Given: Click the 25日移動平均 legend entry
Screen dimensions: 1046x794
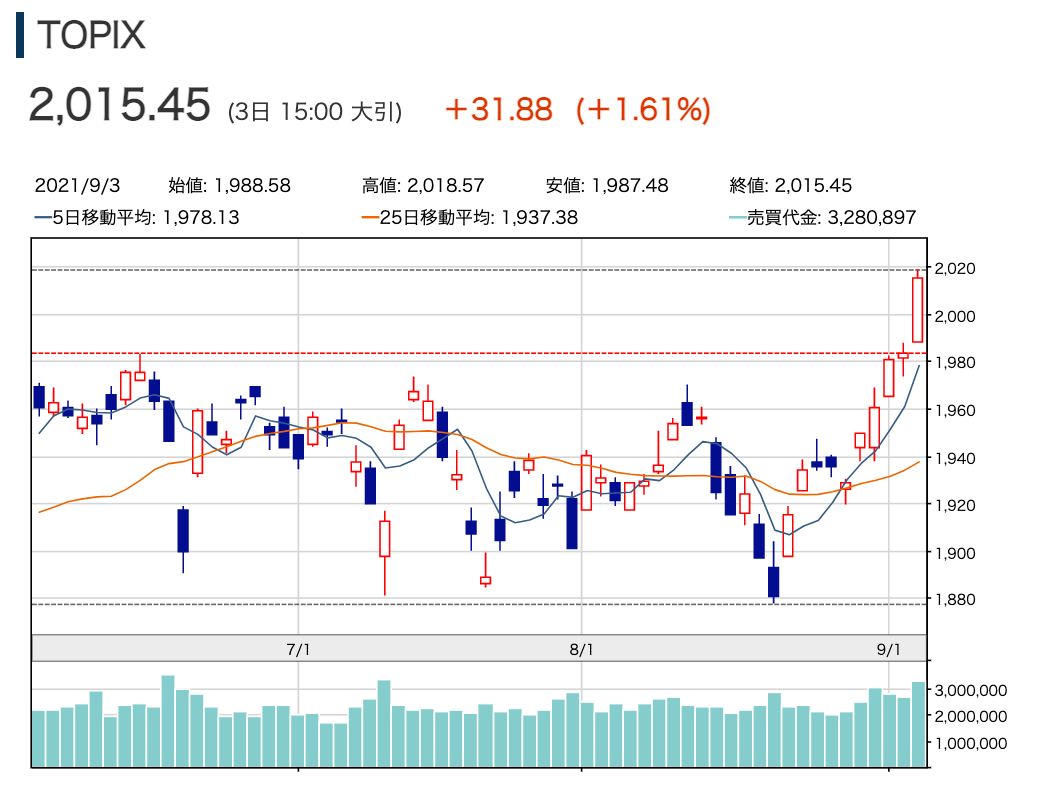Looking at the screenshot, I should tap(470, 217).
